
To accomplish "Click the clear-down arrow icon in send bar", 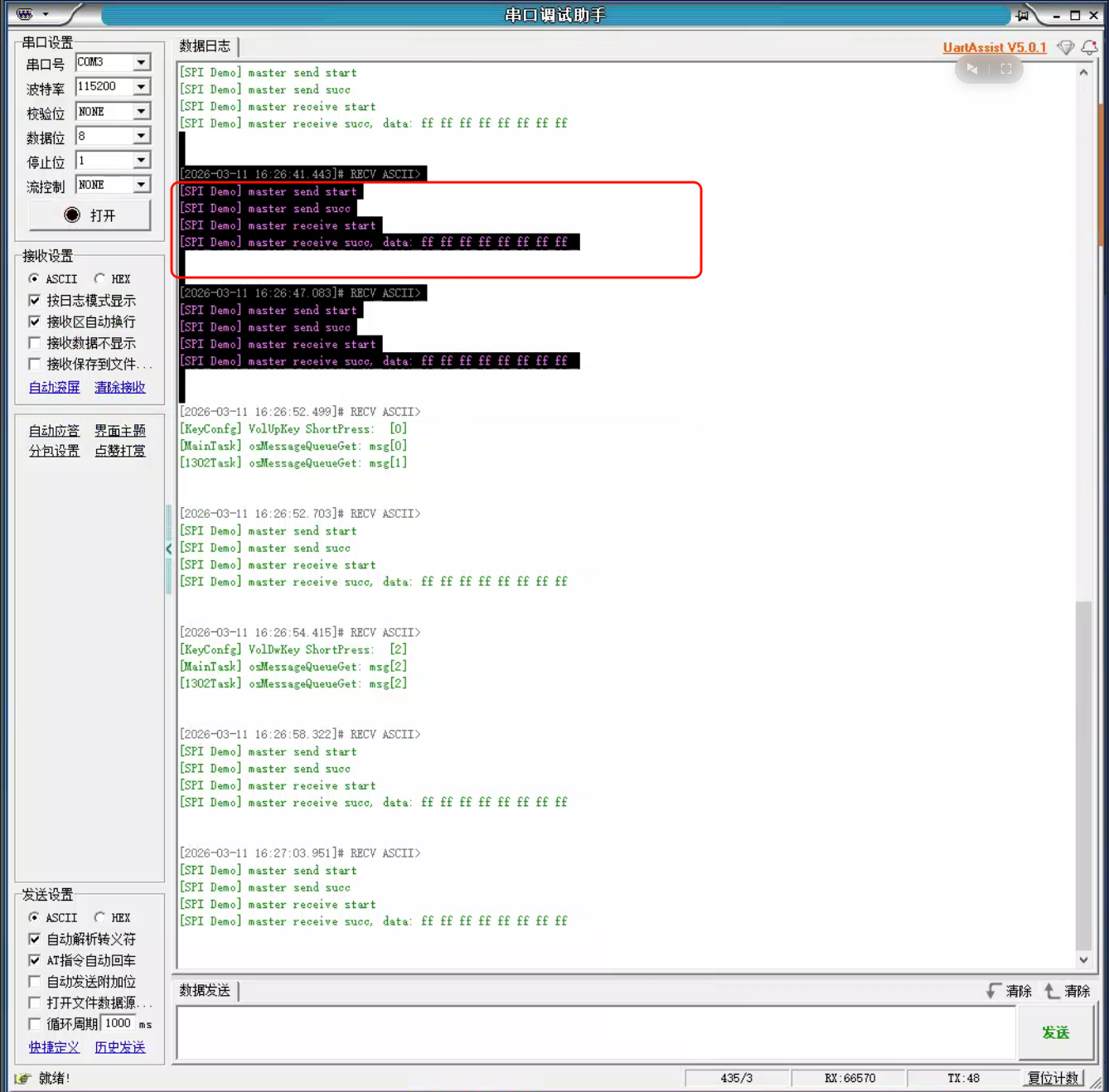I will pyautogui.click(x=994, y=991).
